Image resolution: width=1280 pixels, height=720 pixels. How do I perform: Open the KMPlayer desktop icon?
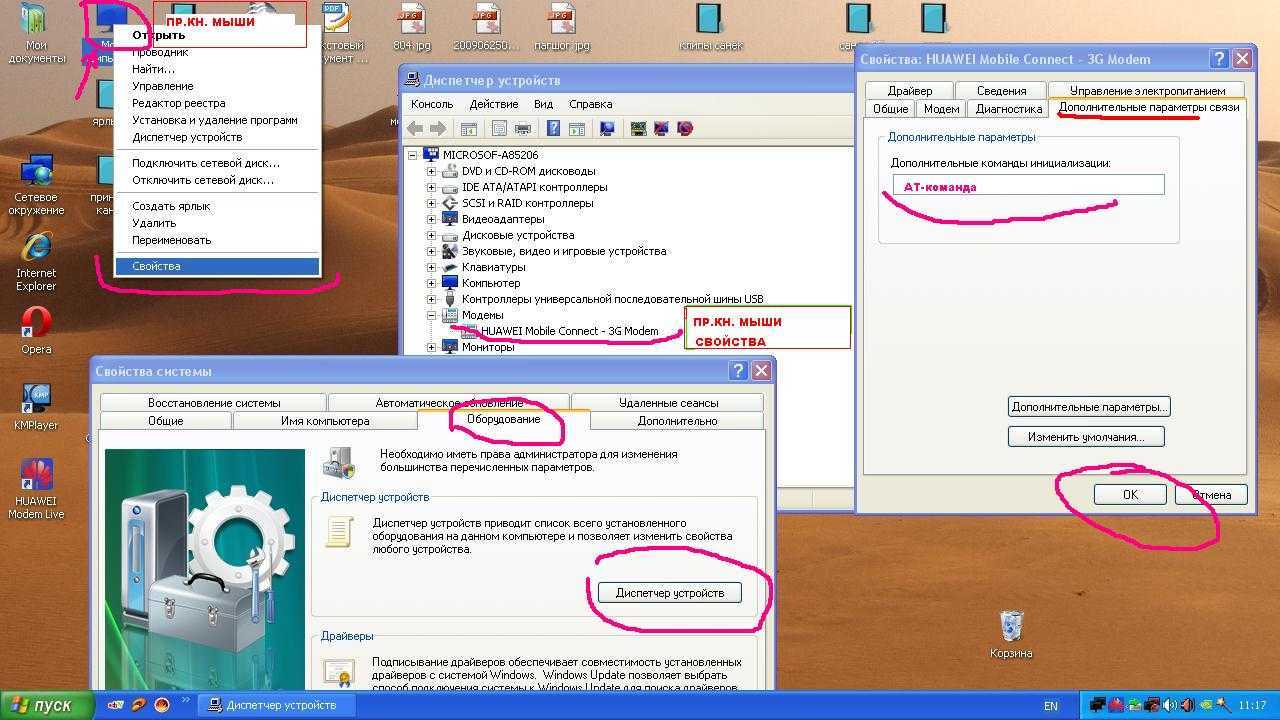(36, 406)
